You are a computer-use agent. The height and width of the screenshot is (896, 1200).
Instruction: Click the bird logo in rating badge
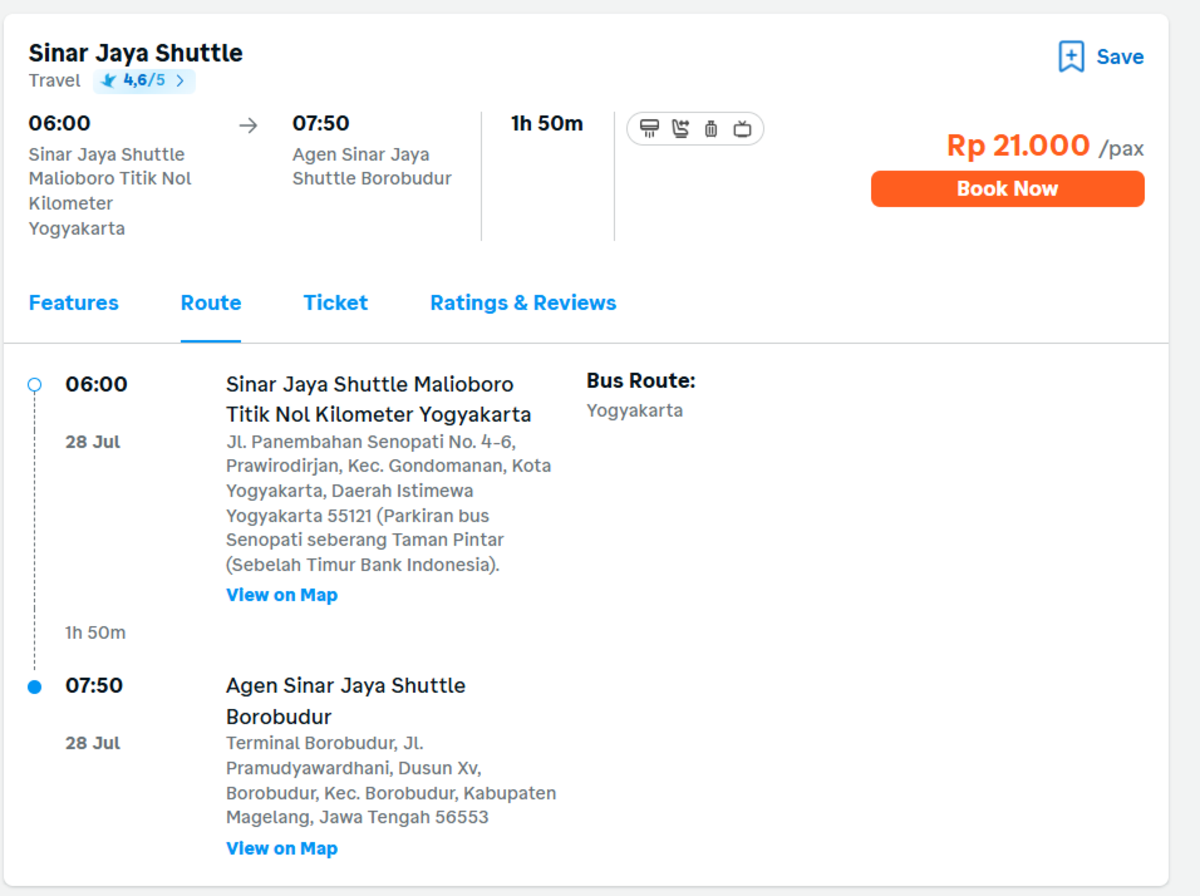(x=109, y=81)
